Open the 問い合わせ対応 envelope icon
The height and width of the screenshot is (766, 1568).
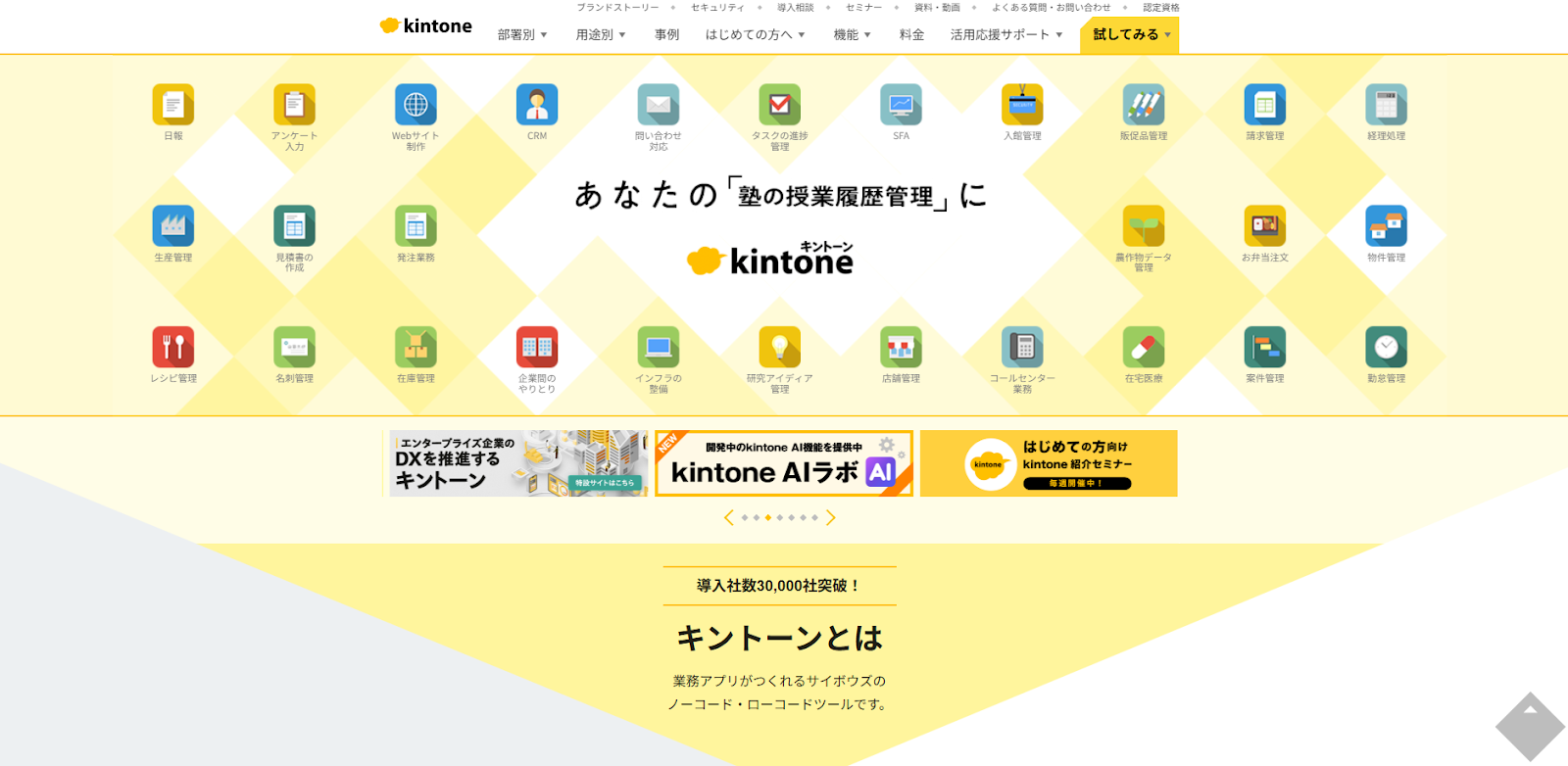(659, 105)
